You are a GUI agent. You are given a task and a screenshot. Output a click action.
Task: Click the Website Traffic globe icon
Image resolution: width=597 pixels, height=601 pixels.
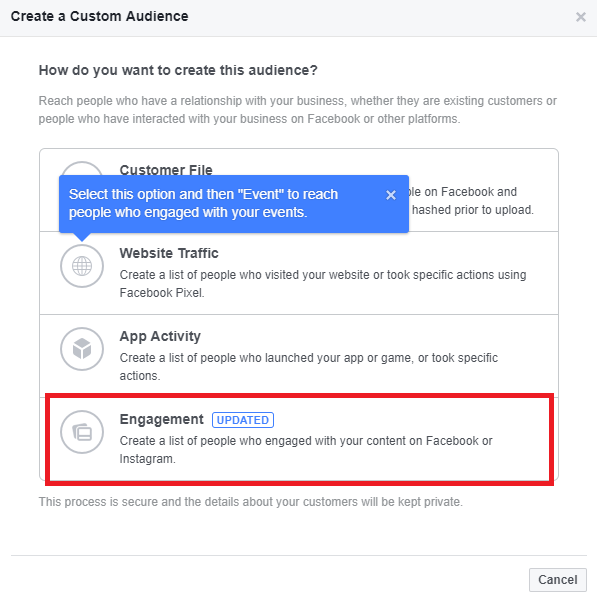[x=82, y=266]
